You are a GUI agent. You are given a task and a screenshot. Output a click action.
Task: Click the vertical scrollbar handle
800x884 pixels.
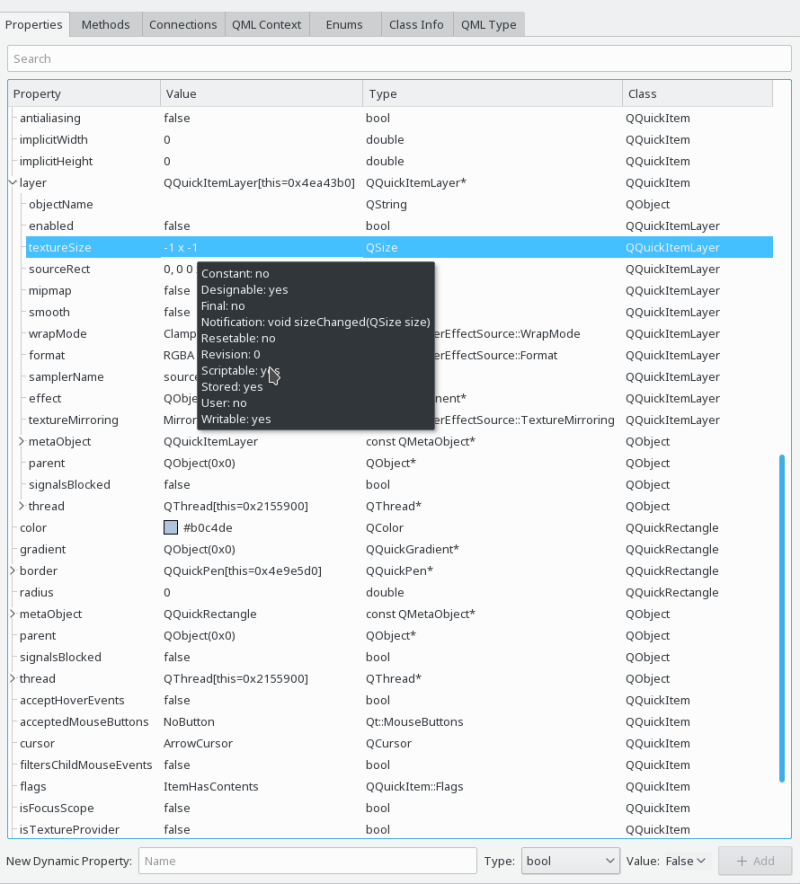click(x=782, y=618)
